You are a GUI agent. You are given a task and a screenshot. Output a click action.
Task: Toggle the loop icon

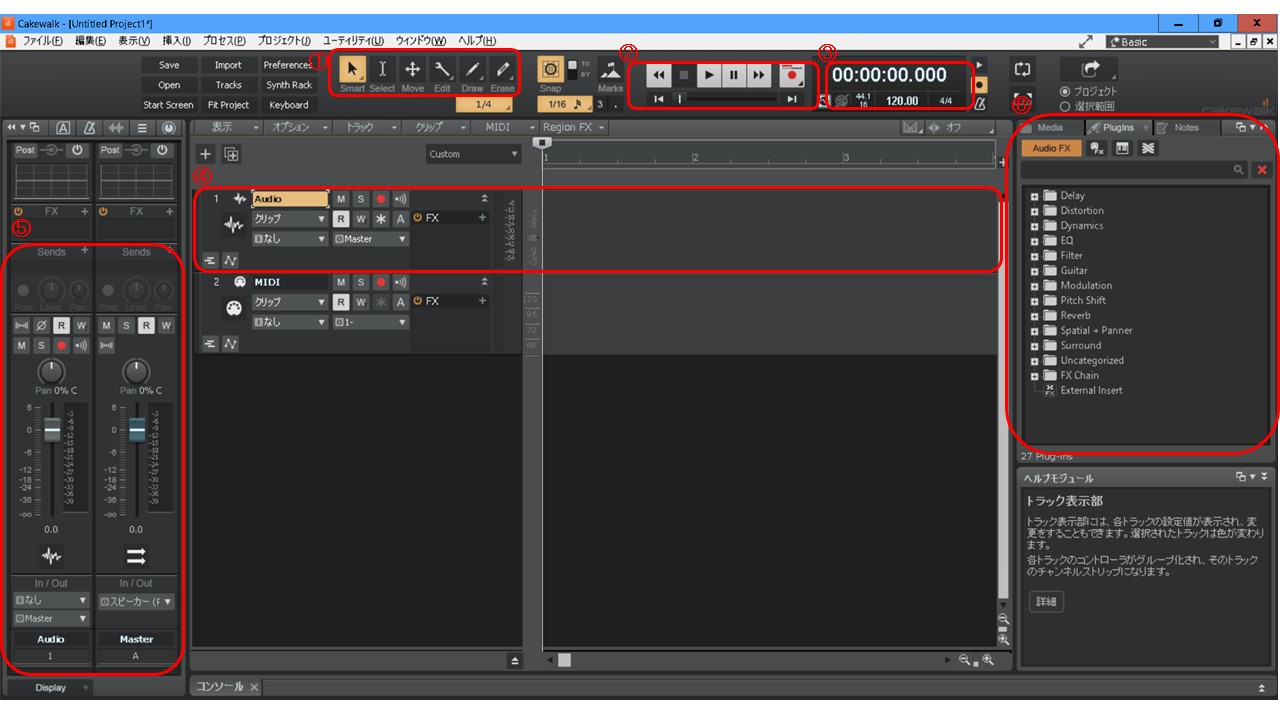[1022, 70]
